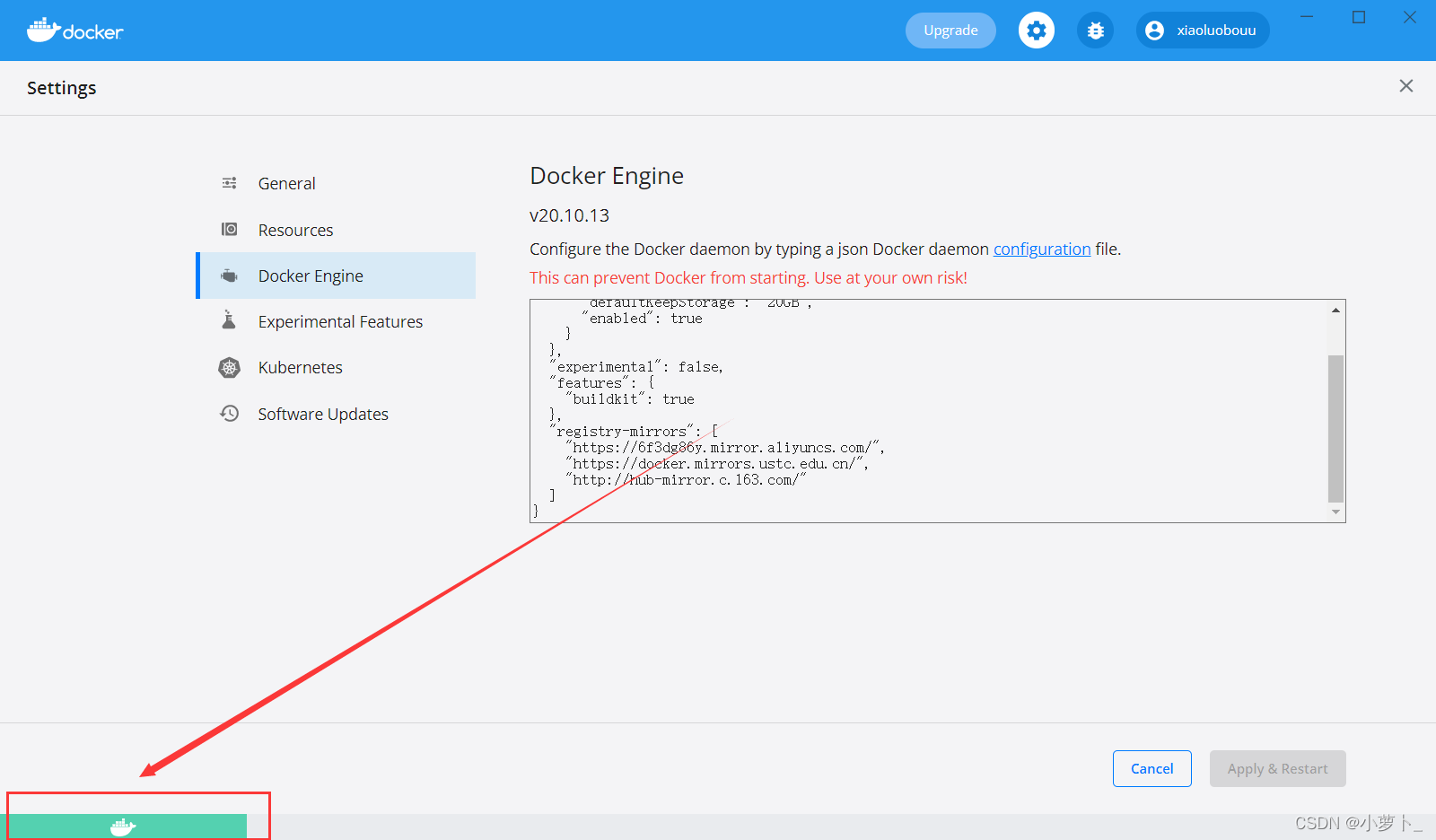Click the Software Updates clock icon

(x=230, y=413)
